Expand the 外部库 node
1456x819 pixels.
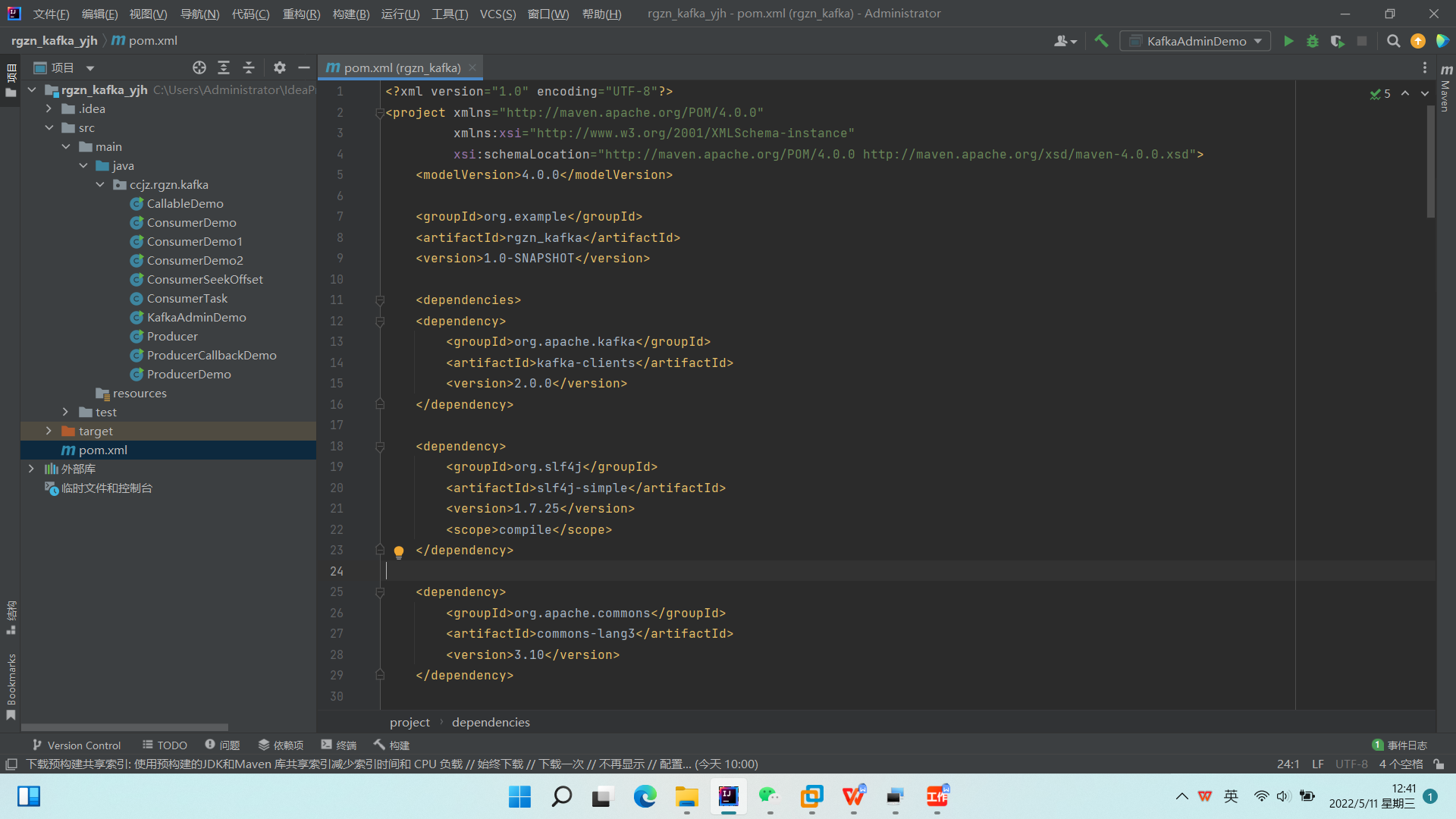(x=32, y=469)
